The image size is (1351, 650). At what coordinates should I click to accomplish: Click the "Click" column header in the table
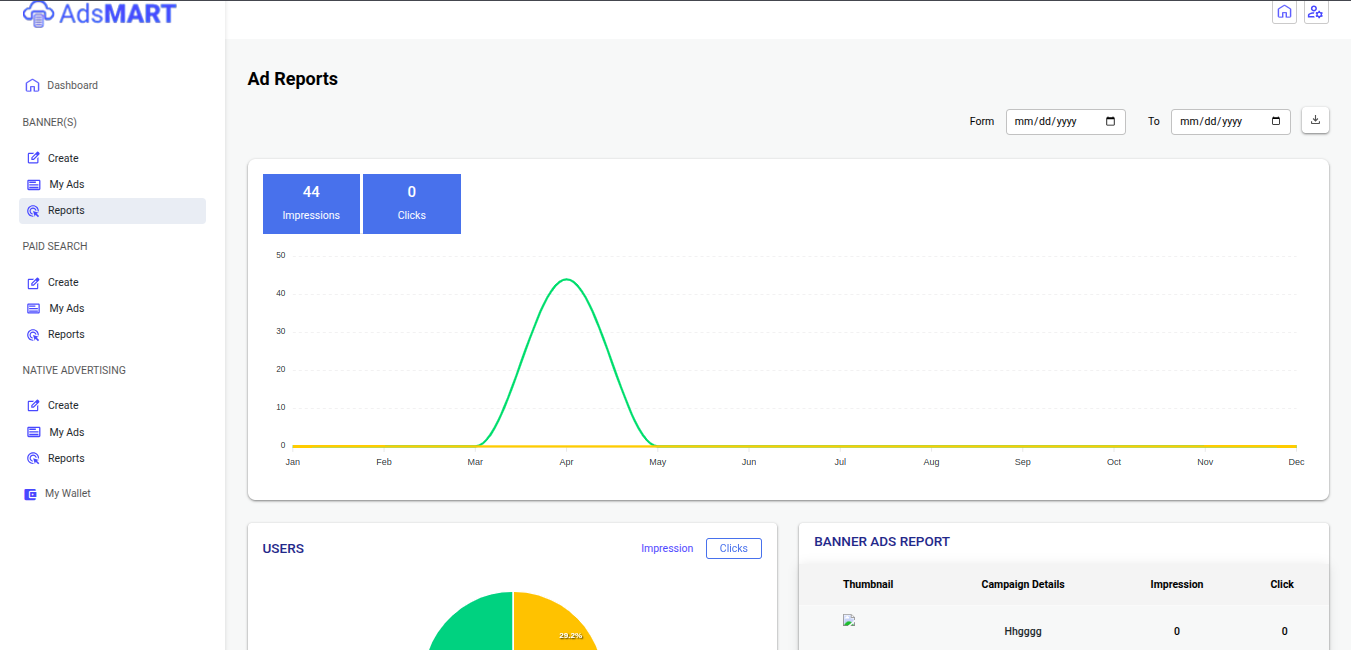coord(1282,585)
